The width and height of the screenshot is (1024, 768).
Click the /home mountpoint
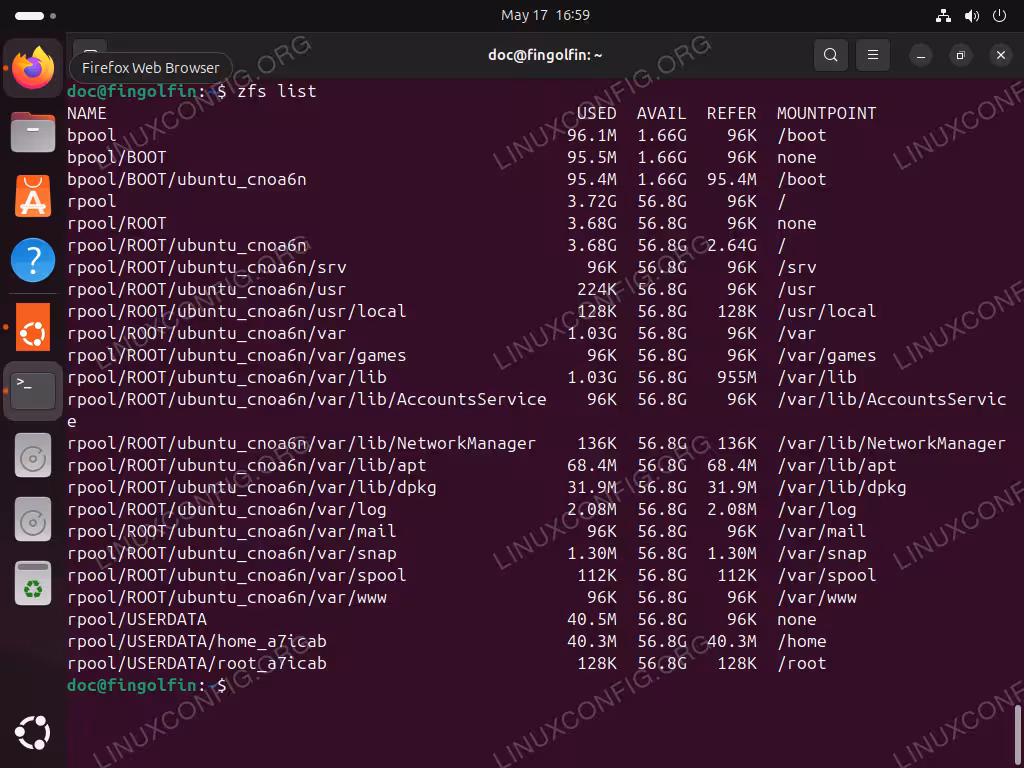[802, 641]
